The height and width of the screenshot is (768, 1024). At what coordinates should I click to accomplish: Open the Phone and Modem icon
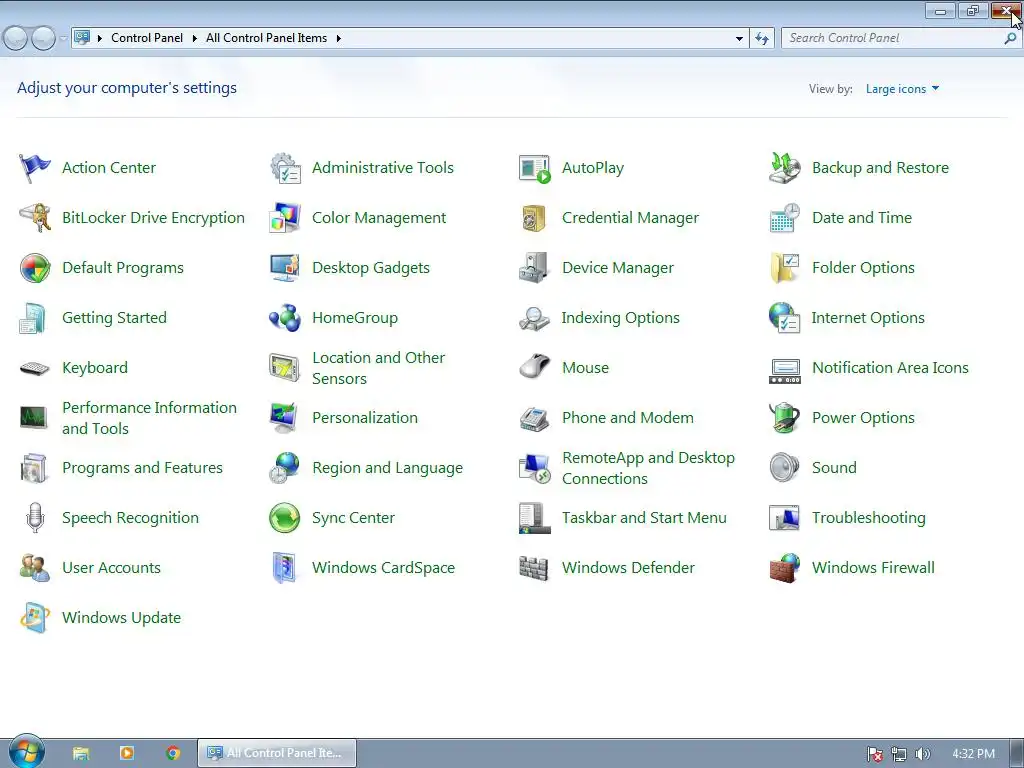click(x=535, y=418)
